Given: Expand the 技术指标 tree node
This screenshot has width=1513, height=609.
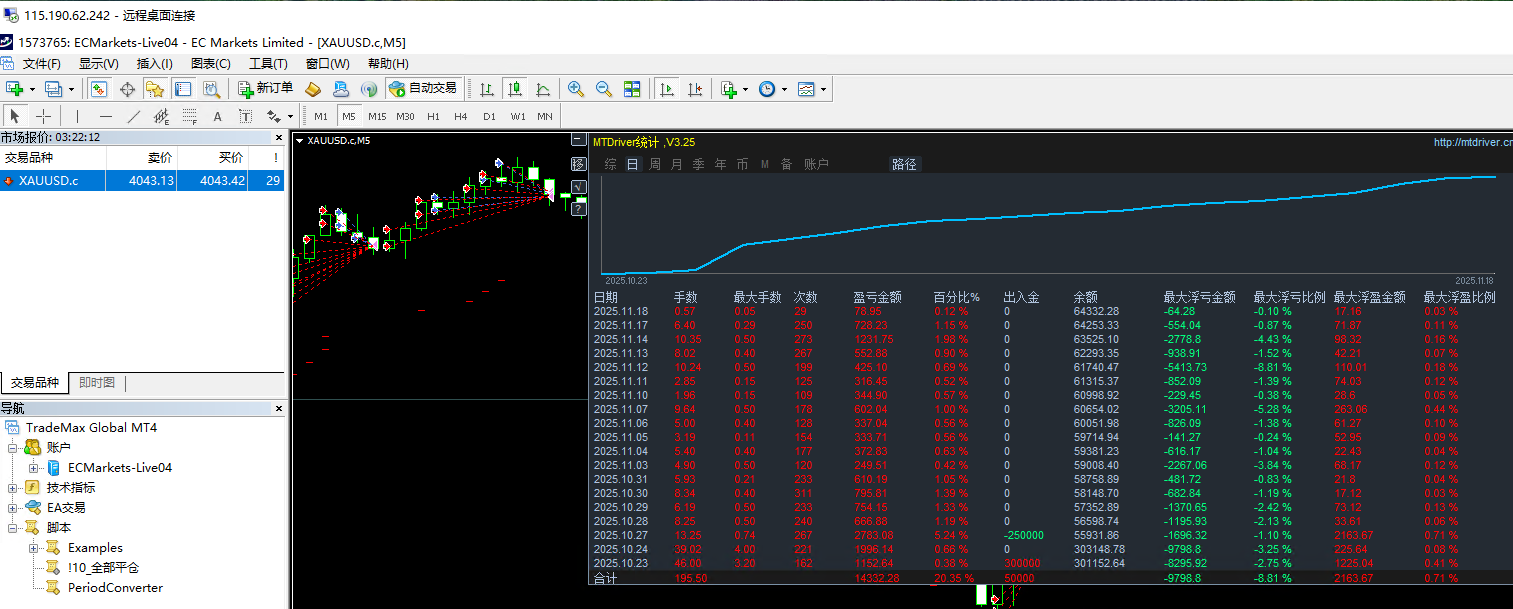Looking at the screenshot, I should coord(14,487).
